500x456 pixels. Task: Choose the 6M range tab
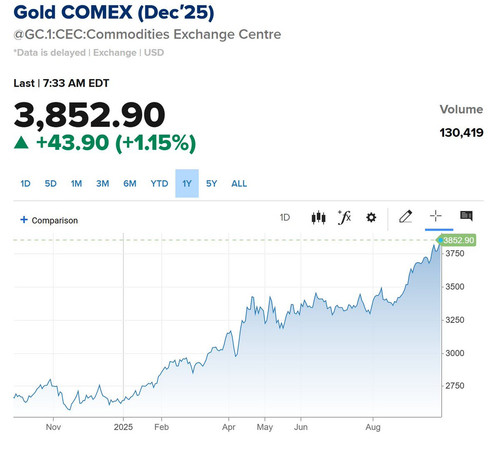(x=130, y=184)
